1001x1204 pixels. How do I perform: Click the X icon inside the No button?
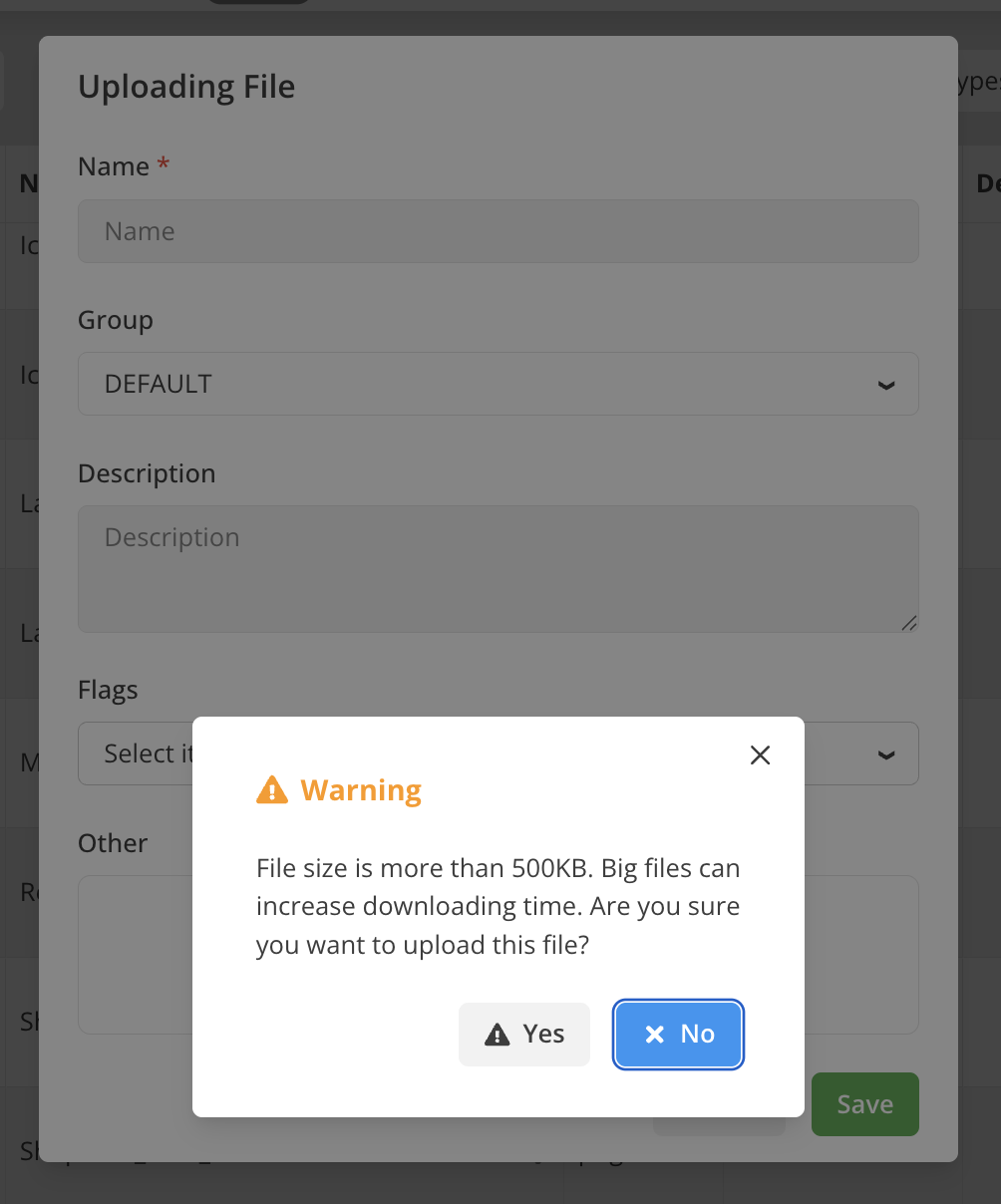pos(653,1035)
